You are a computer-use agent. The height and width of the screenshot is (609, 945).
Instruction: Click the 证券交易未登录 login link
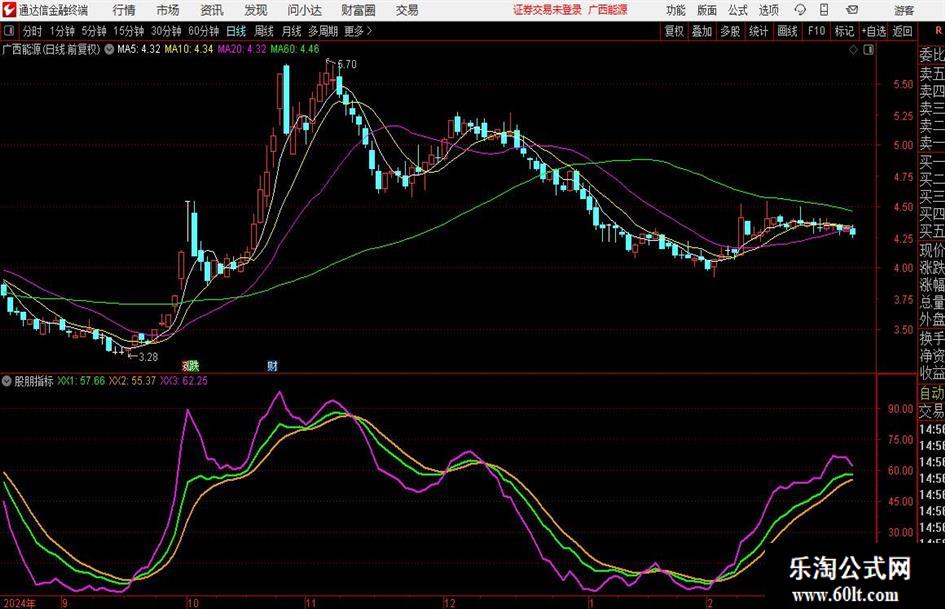pyautogui.click(x=547, y=10)
